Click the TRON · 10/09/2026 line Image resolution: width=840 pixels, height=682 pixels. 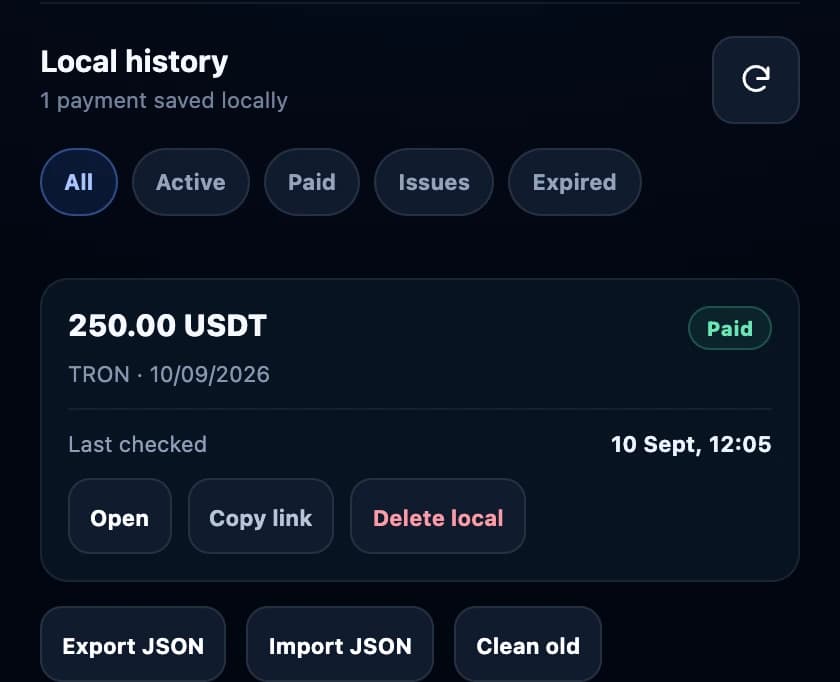click(169, 374)
